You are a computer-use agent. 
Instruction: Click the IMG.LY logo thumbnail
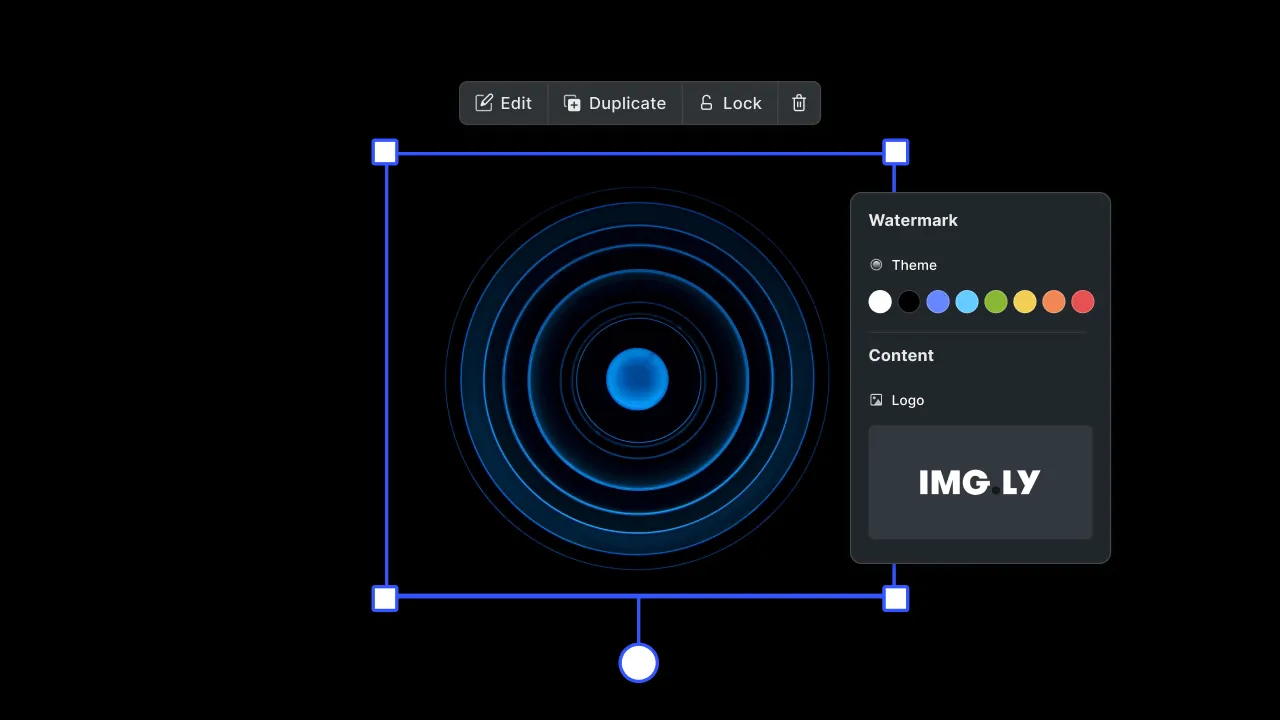[980, 482]
